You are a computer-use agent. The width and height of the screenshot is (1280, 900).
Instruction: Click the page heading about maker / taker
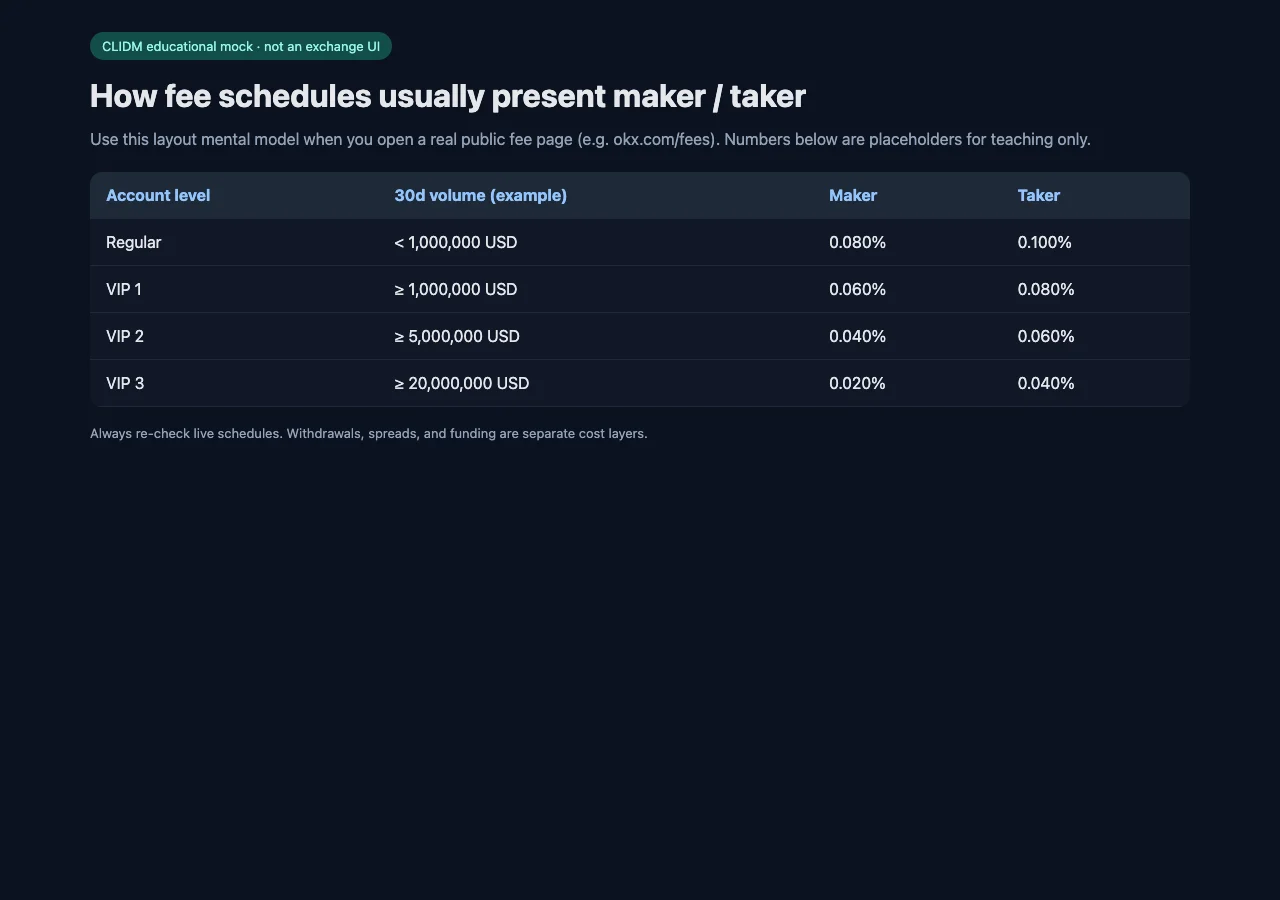click(x=448, y=96)
